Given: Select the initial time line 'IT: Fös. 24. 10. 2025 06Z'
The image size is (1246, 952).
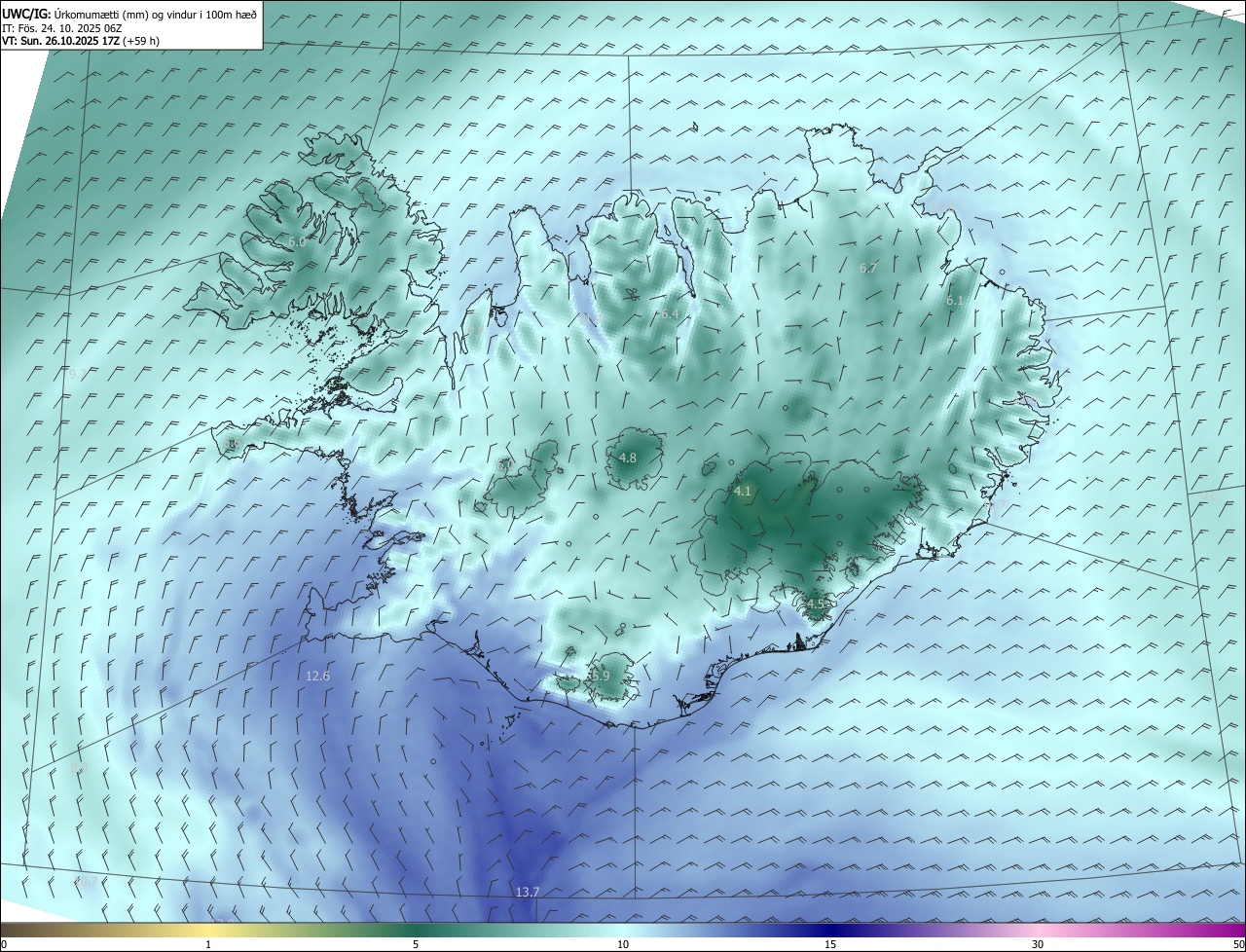Looking at the screenshot, I should (63, 28).
